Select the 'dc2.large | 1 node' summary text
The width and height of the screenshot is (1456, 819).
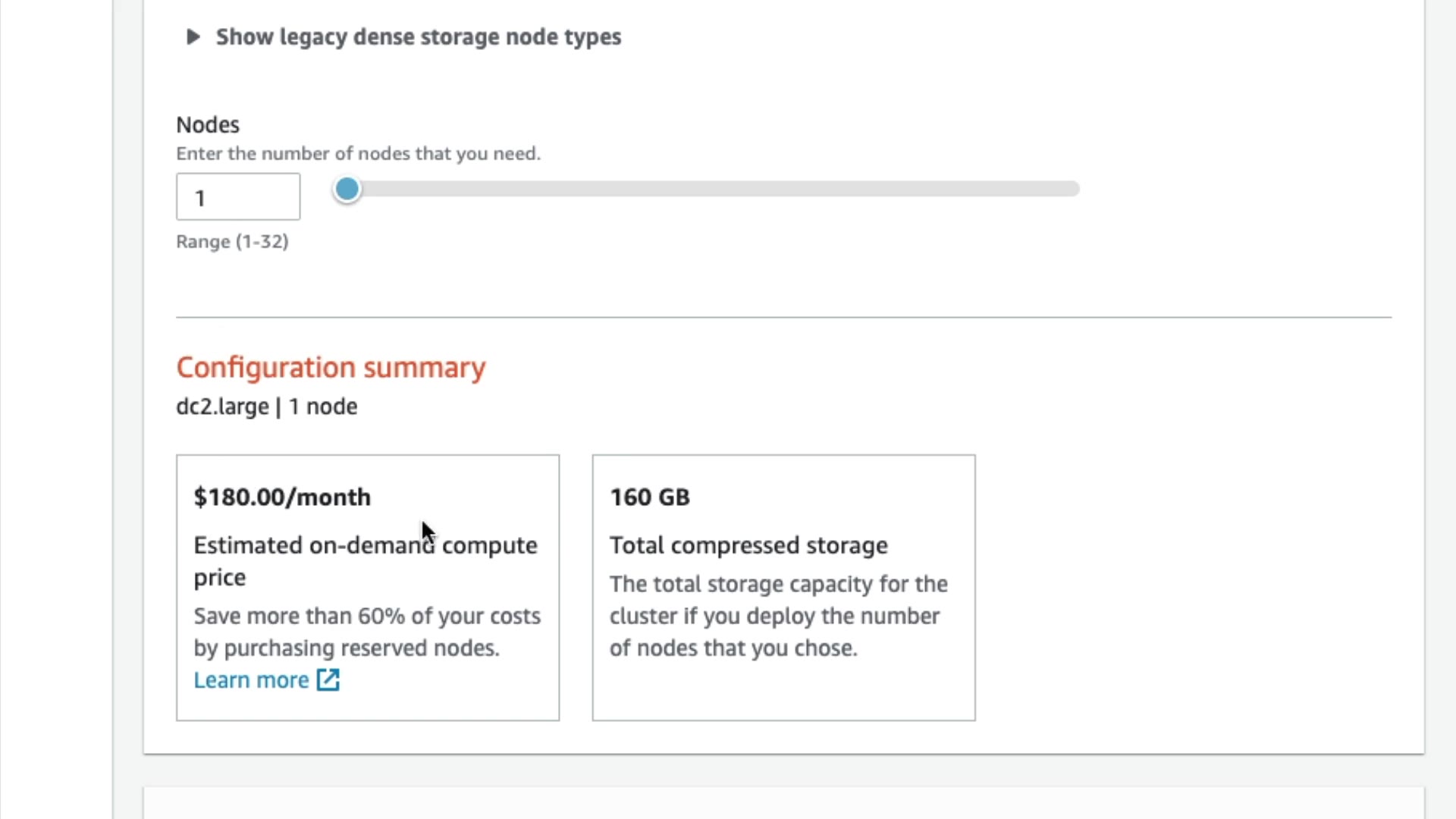point(266,406)
